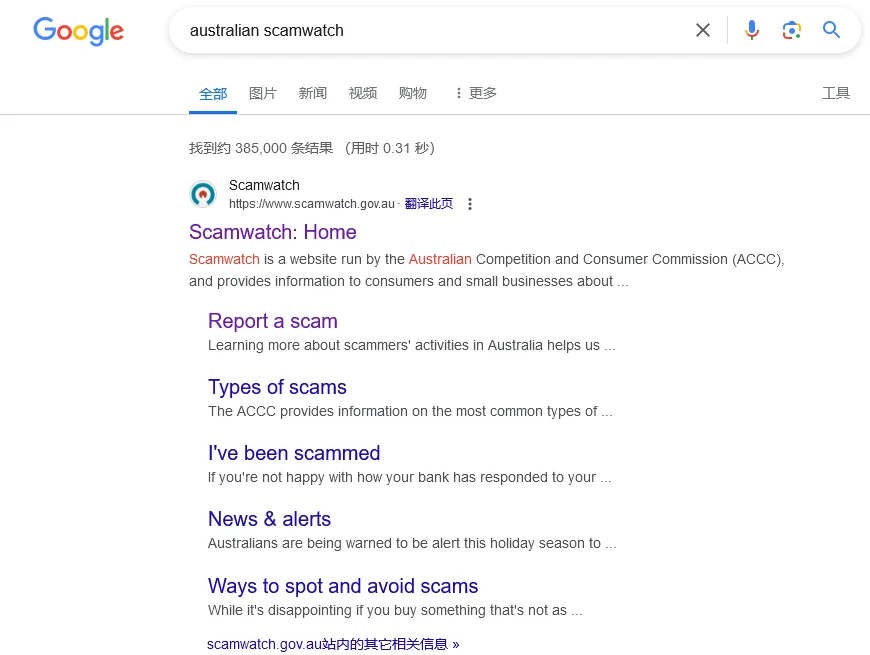Click the 翻译此页 translate page link

click(429, 204)
